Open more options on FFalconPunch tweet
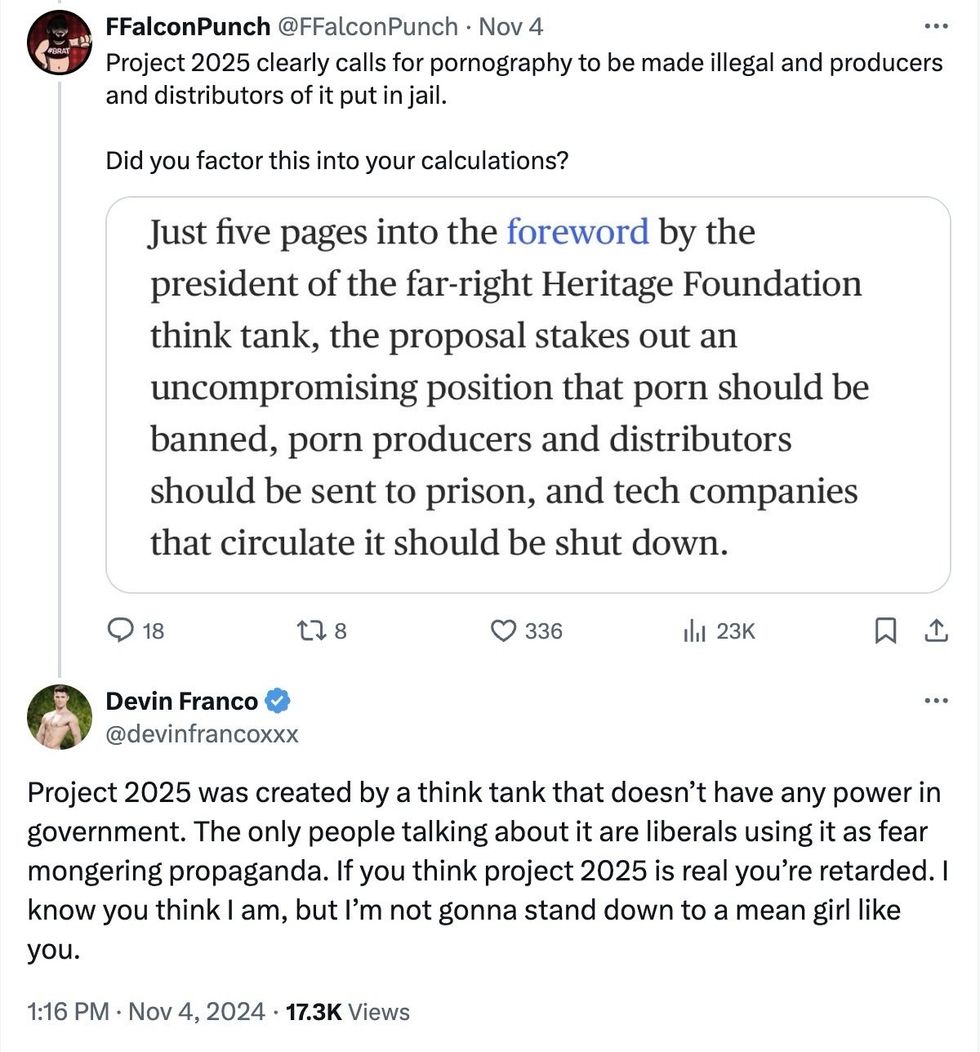 (x=935, y=26)
